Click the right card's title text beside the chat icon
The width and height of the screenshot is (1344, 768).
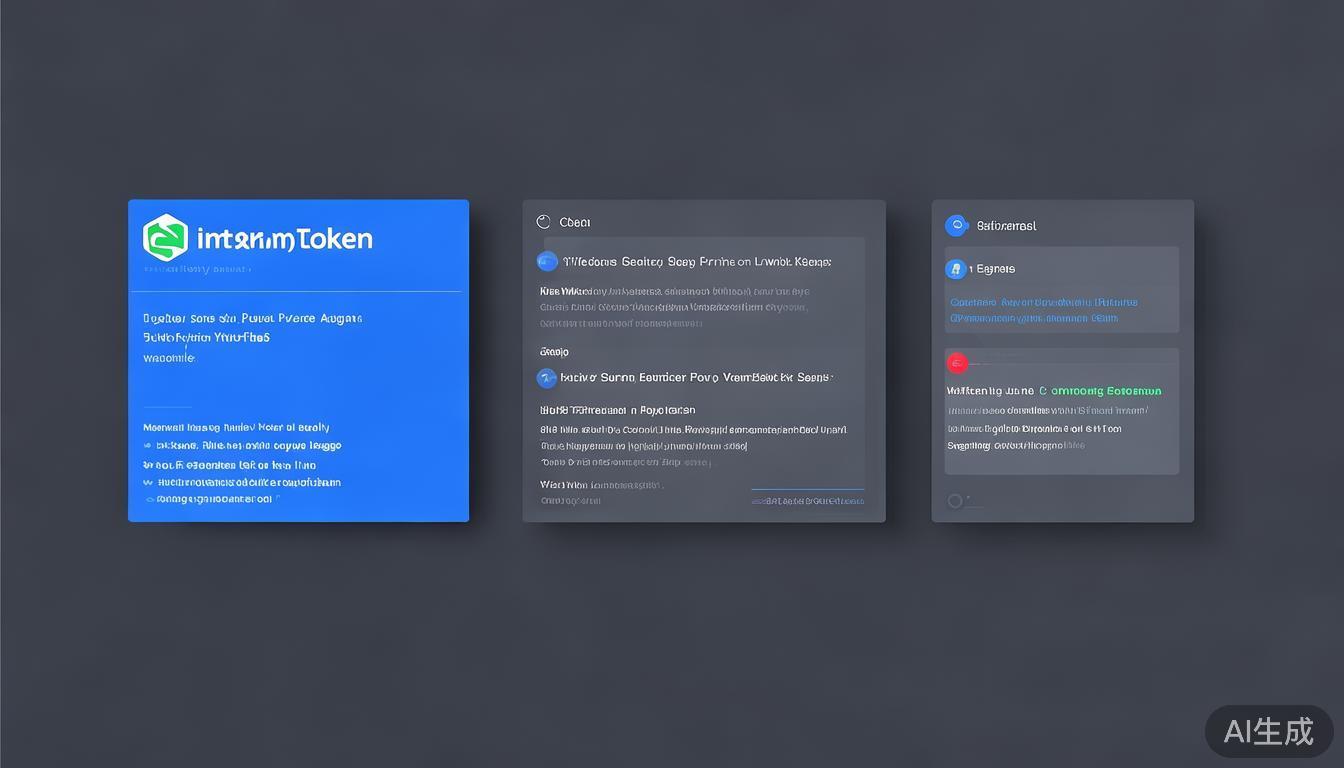[1006, 226]
